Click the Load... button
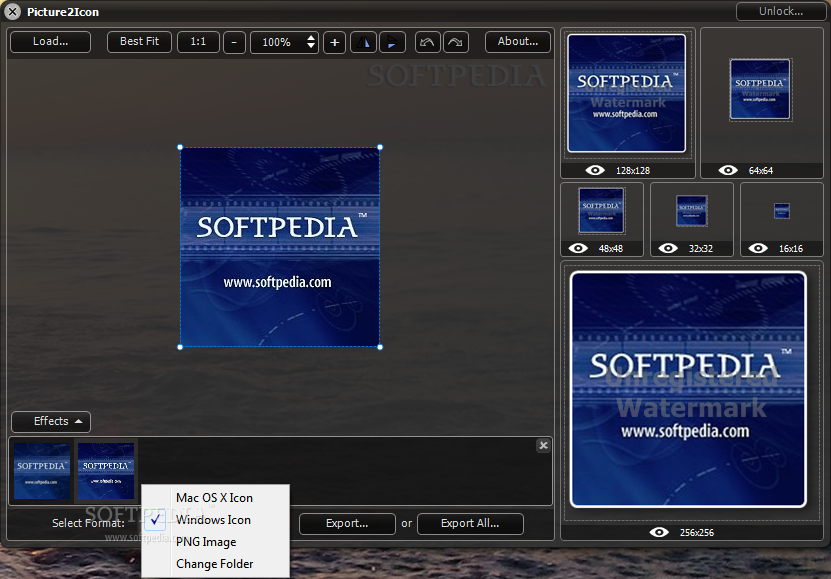This screenshot has width=831, height=579. (50, 42)
